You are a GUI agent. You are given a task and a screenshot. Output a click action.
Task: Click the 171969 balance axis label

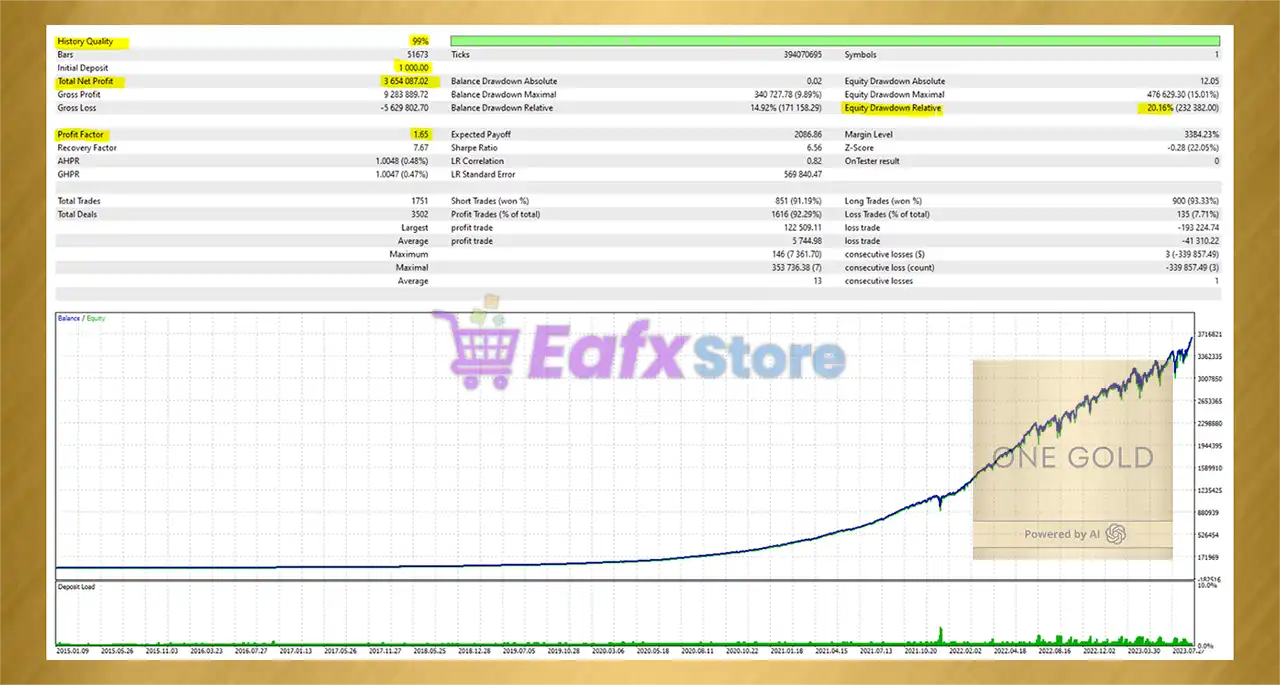click(x=1210, y=557)
